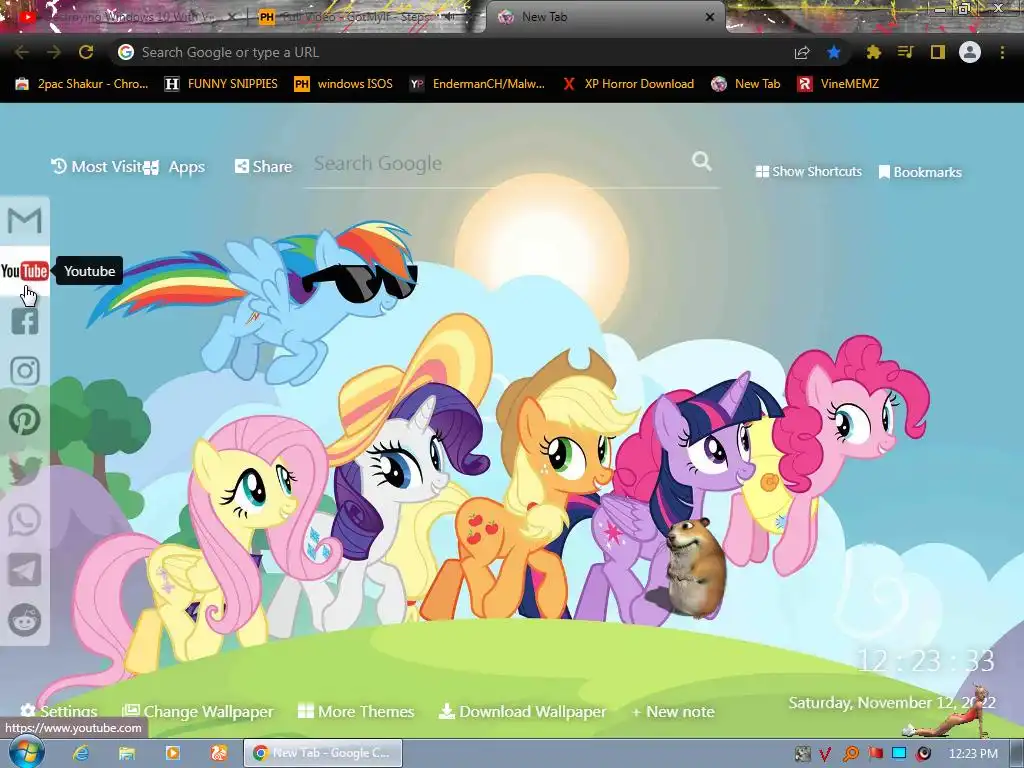
Task: Open the Reddit sidebar icon
Action: [25, 620]
